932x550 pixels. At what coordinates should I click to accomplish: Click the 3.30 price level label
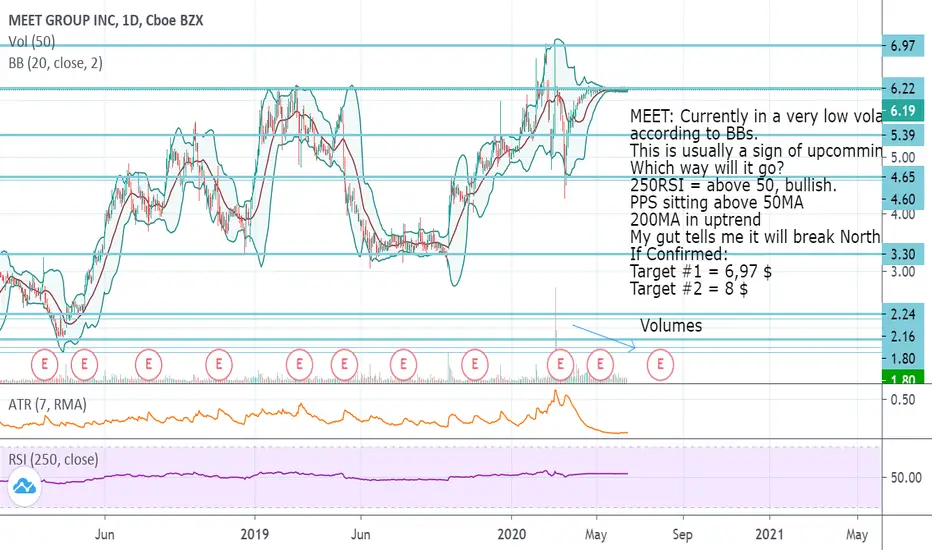[x=903, y=254]
